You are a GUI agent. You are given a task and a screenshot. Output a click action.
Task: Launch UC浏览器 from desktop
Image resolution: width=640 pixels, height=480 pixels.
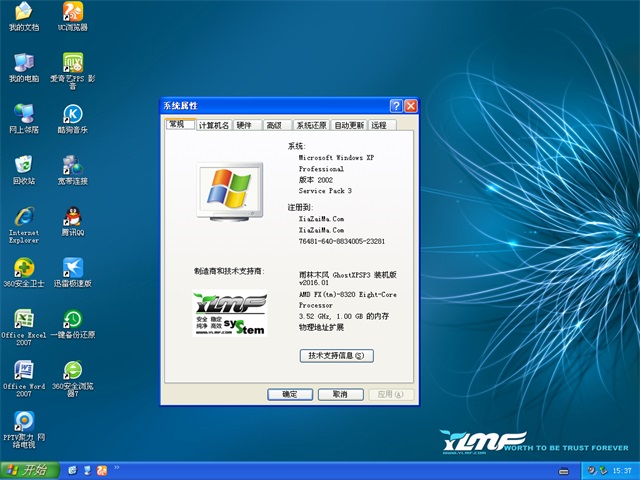click(x=72, y=13)
